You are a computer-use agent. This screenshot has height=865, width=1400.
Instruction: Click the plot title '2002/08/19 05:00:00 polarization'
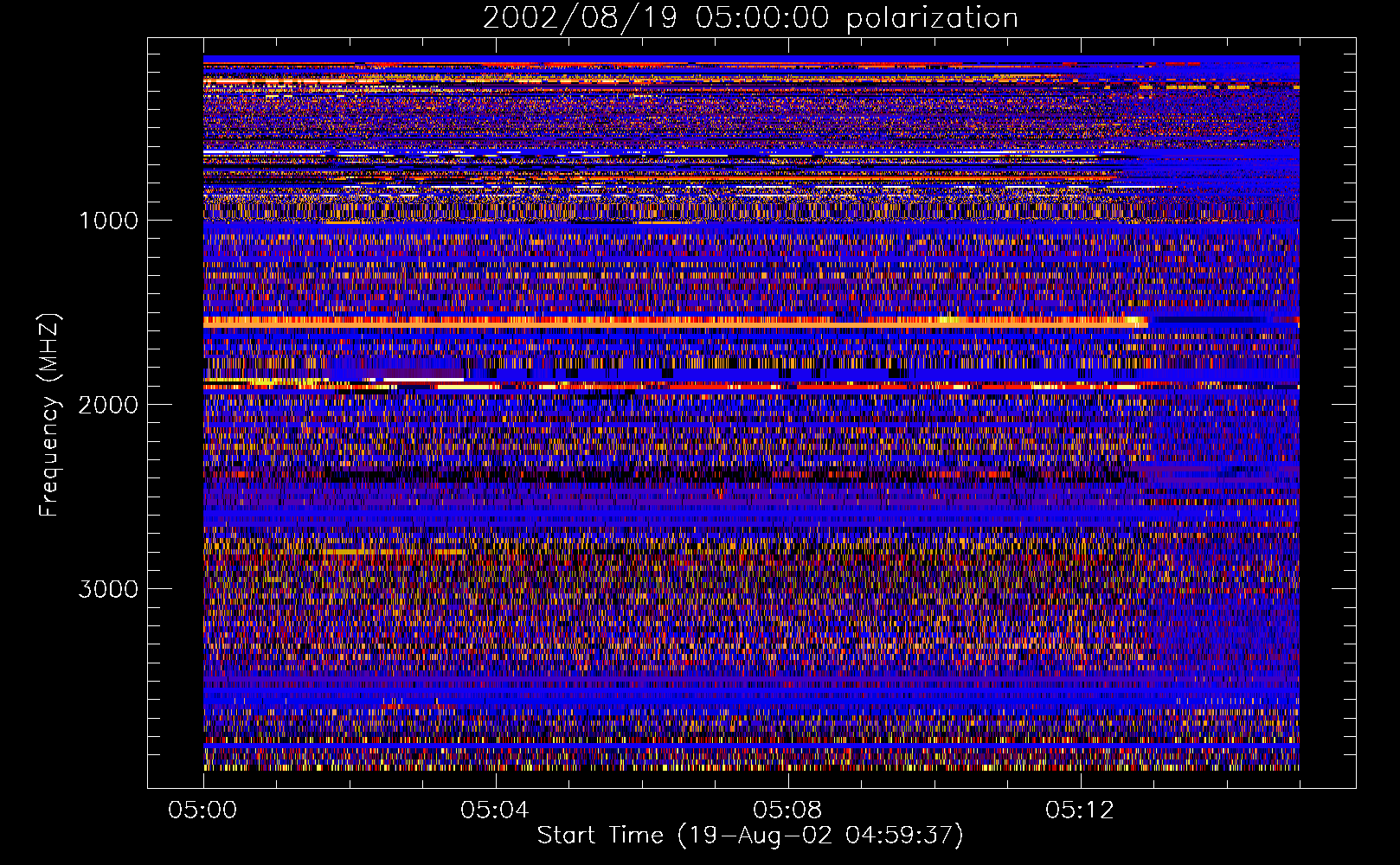750,18
